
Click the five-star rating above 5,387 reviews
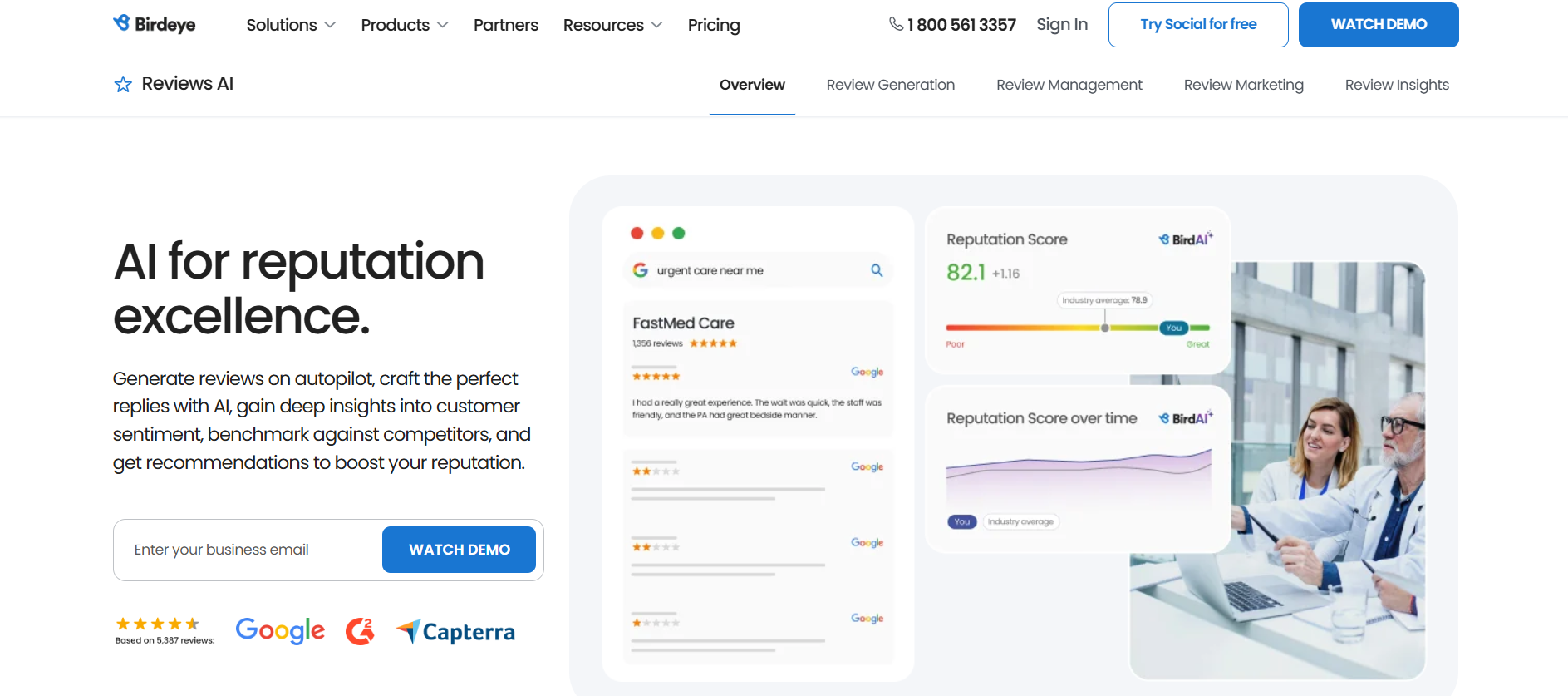point(157,624)
